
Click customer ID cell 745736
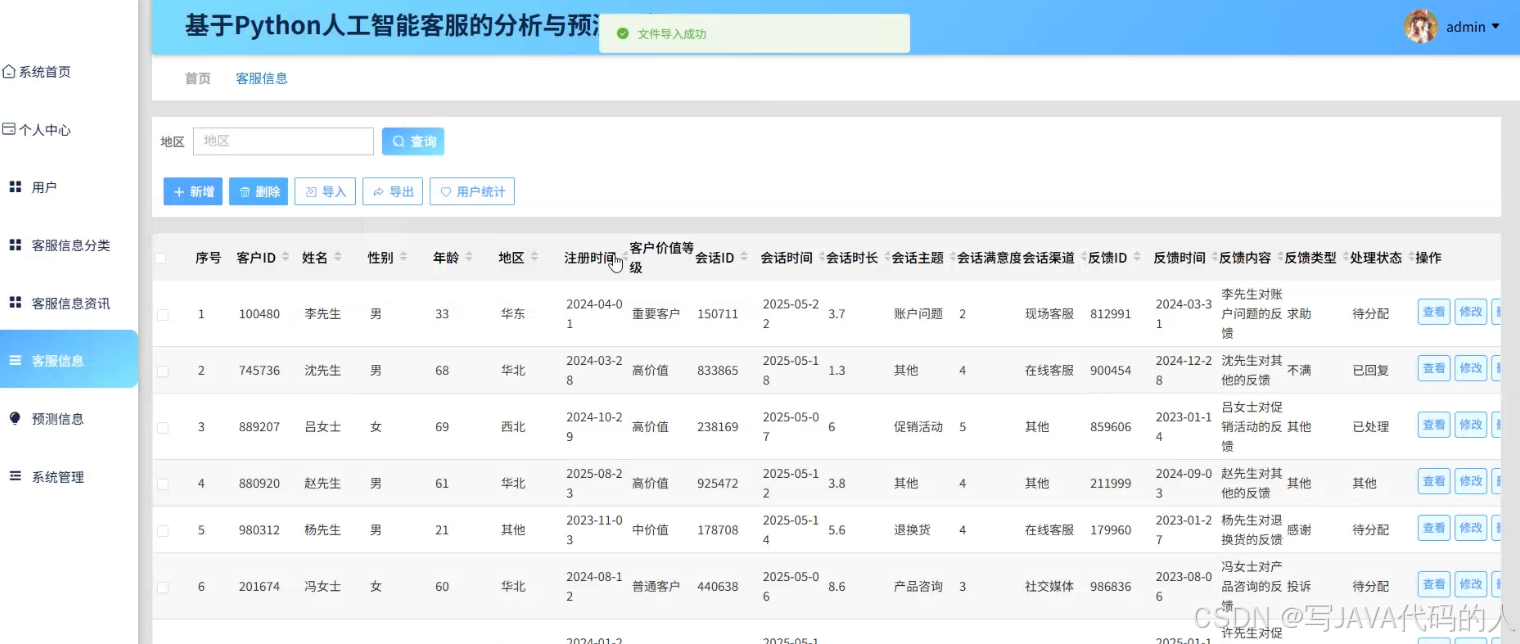pos(259,371)
